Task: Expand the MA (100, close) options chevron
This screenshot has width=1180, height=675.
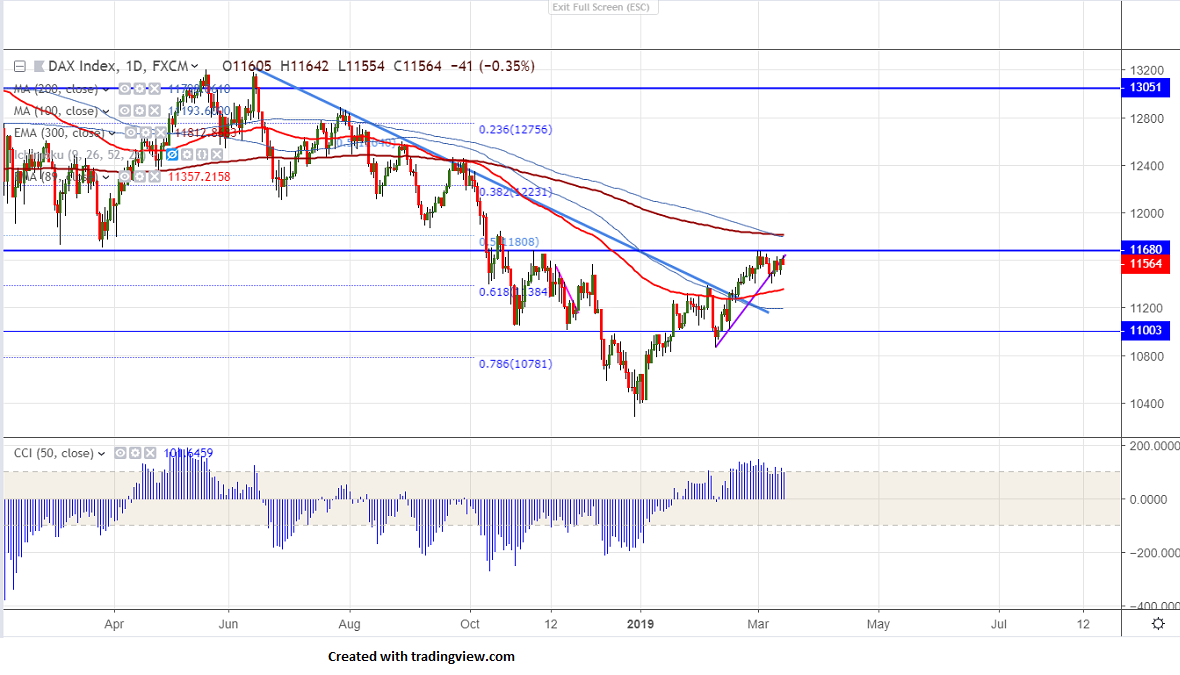Action: pos(105,111)
